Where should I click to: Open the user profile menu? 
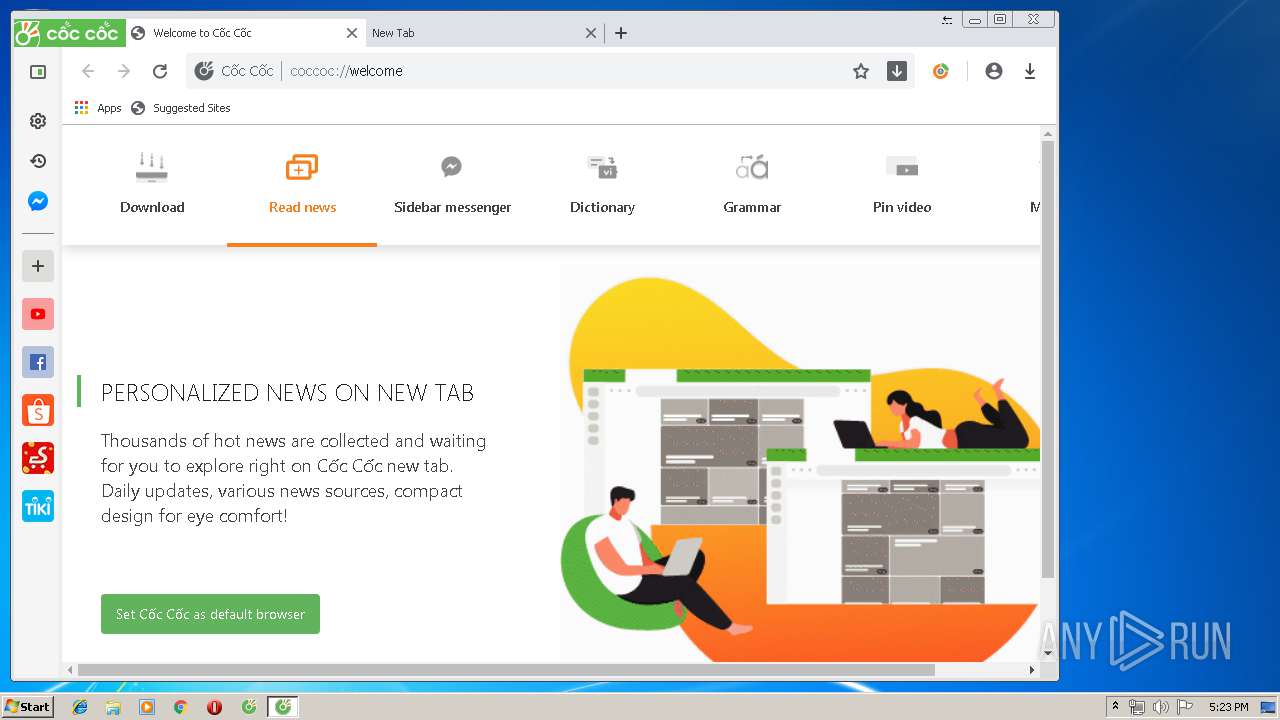point(994,71)
